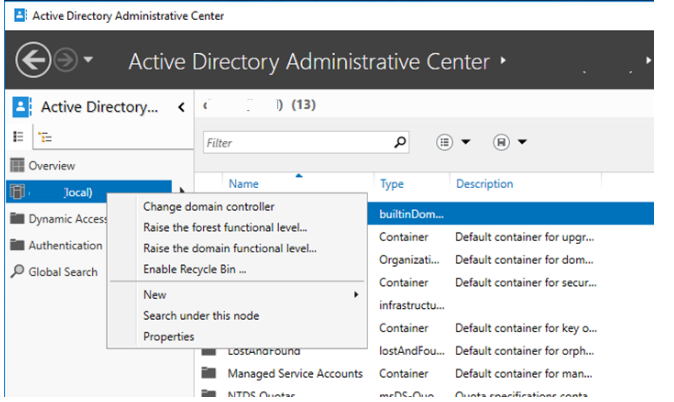This screenshot has width=674, height=402.
Task: Click the forward navigation arrow
Action: [65, 60]
